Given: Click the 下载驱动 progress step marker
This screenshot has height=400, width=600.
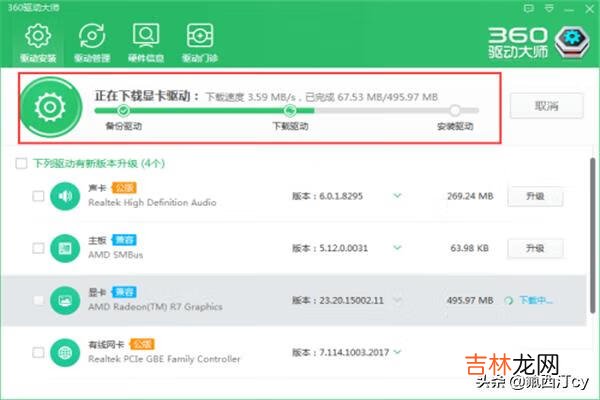Looking at the screenshot, I should [x=290, y=111].
